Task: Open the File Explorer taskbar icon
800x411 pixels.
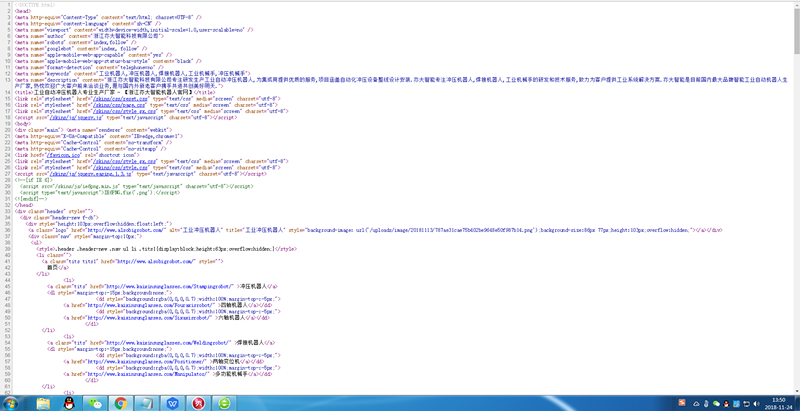Action: pos(46,402)
